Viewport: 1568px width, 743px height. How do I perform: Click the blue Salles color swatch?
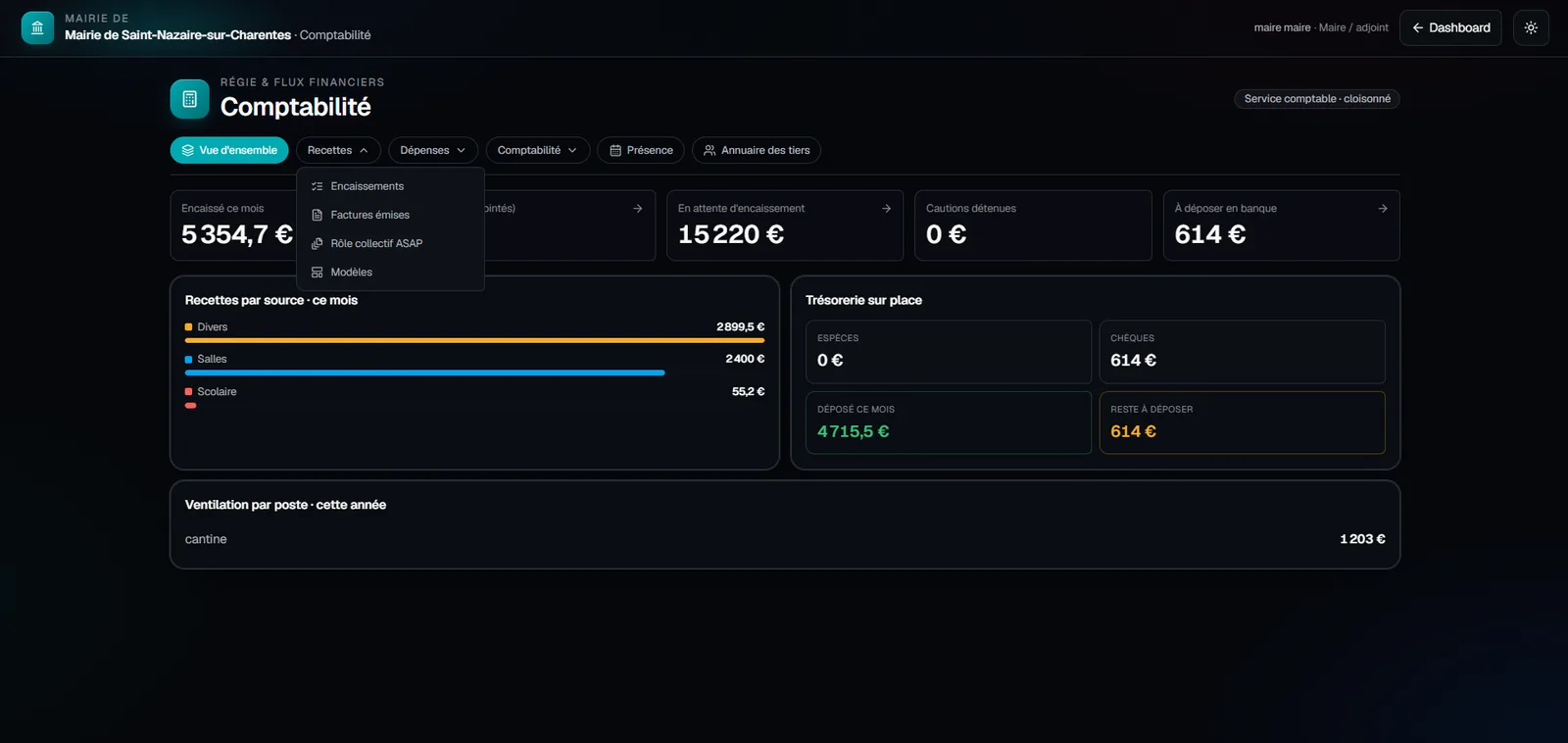click(x=188, y=360)
